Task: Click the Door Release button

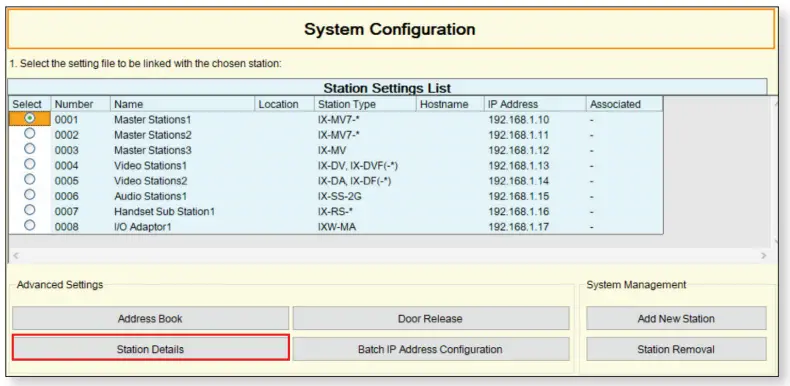Action: (x=431, y=318)
